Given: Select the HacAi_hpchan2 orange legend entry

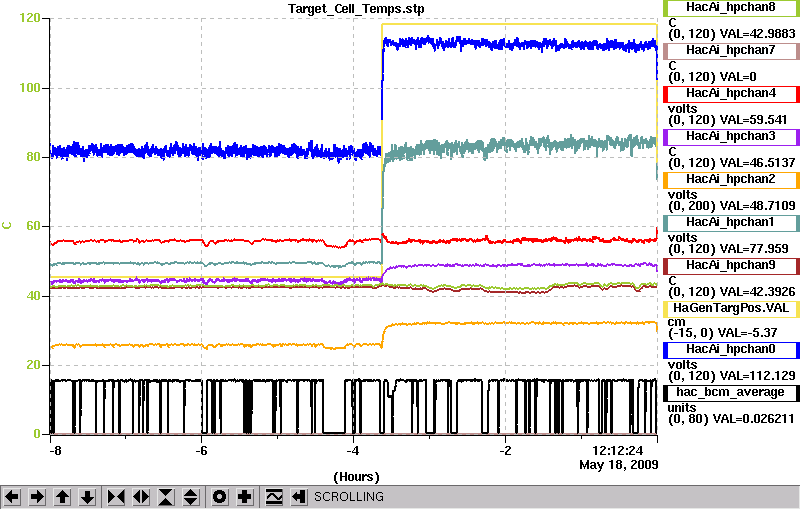Looking at the screenshot, I should click(x=731, y=180).
